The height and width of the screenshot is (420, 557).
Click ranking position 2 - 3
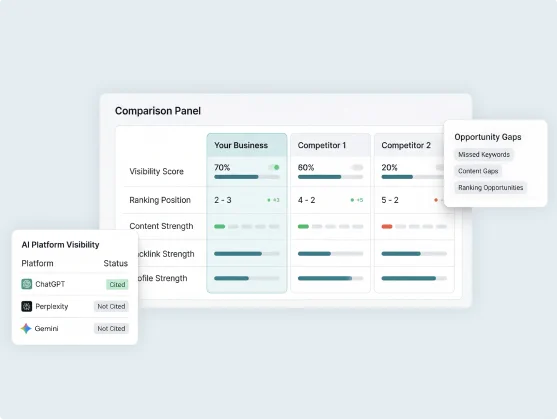tap(223, 200)
